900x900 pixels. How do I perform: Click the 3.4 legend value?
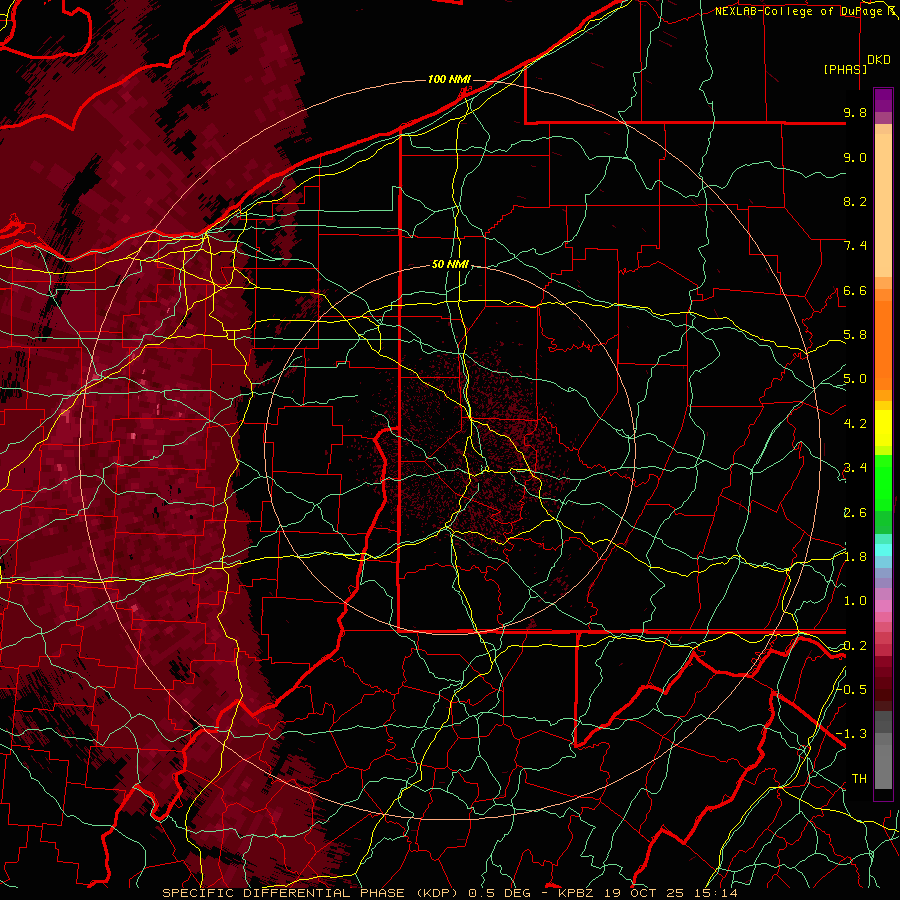pos(855,468)
